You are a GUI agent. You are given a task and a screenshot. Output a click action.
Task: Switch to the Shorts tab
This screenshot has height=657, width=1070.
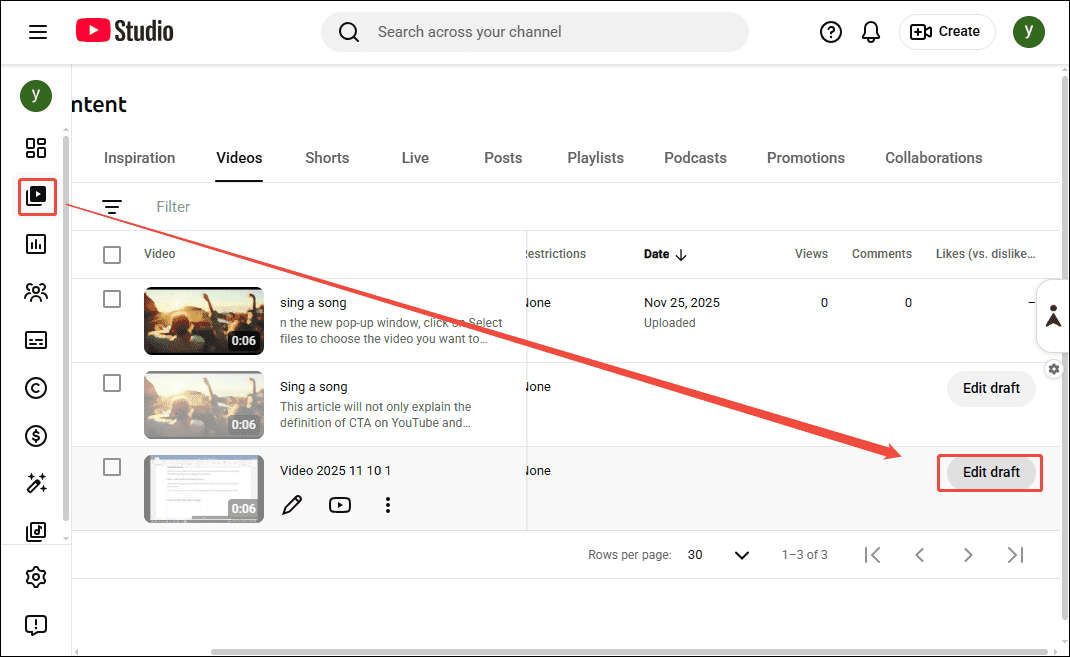point(327,157)
